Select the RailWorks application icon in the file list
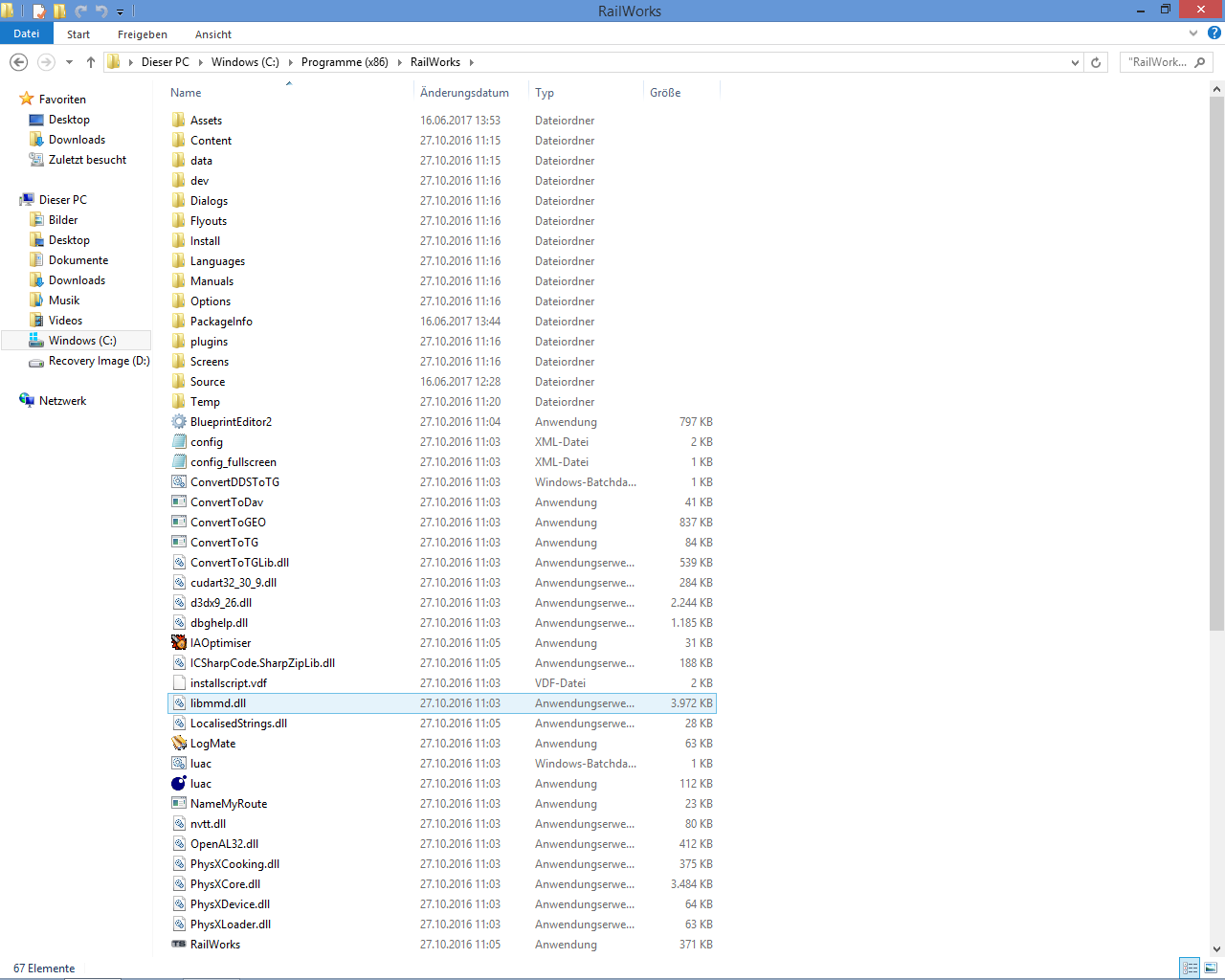The height and width of the screenshot is (980, 1225). point(179,945)
